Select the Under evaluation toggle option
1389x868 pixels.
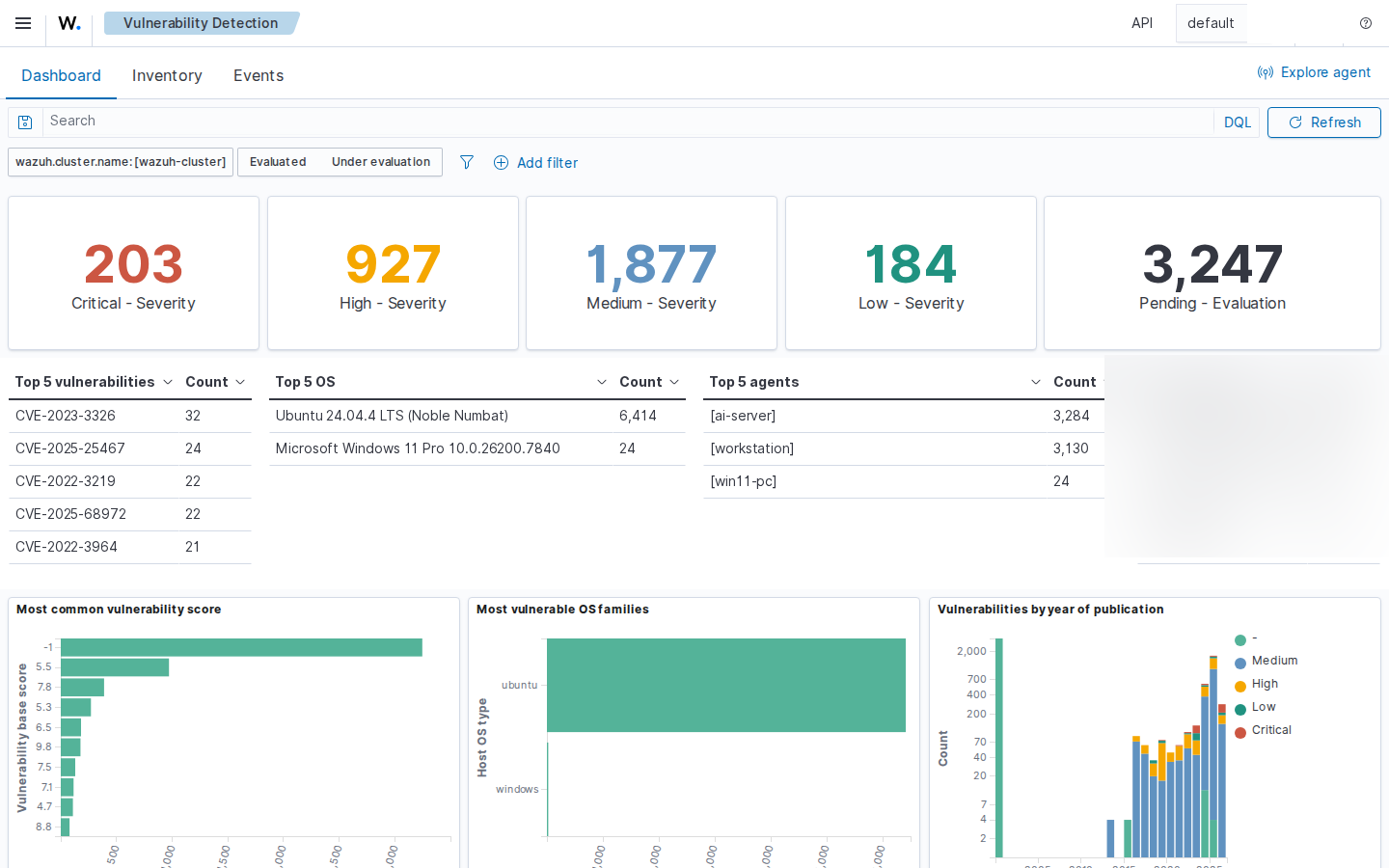[x=381, y=162]
